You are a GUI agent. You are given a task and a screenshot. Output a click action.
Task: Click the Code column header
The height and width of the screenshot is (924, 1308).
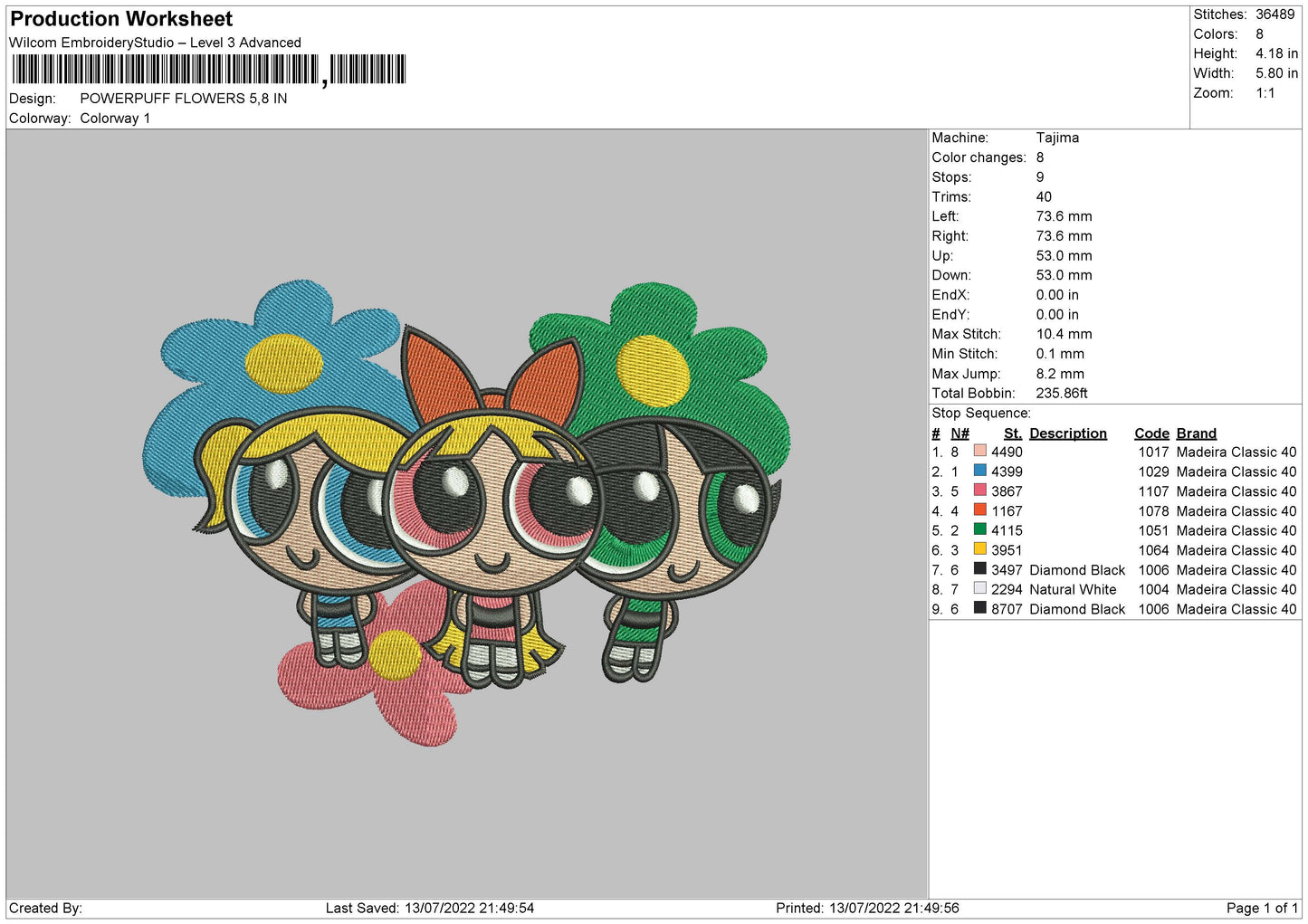point(1151,433)
